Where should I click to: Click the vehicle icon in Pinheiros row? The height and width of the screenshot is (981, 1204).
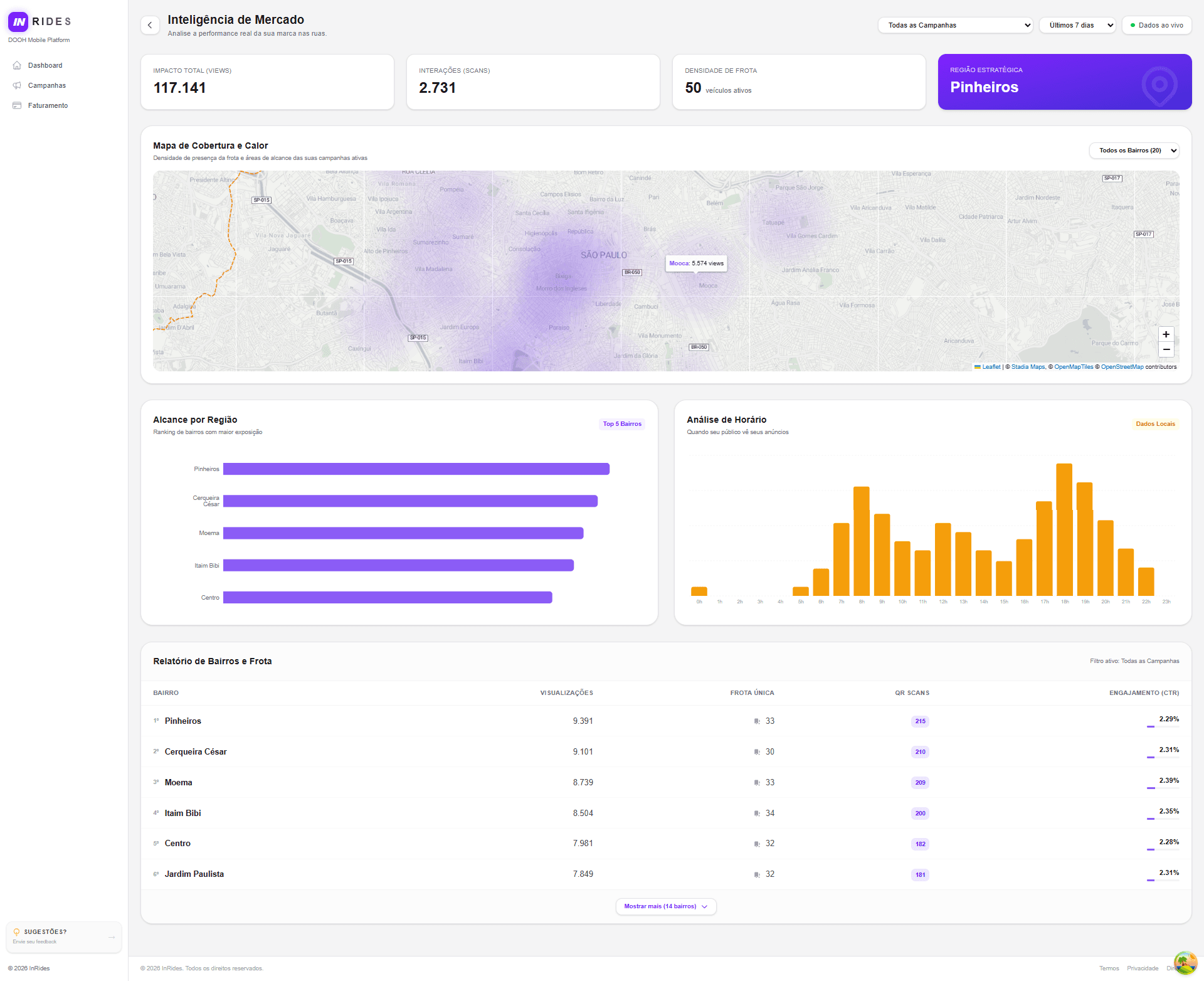757,721
